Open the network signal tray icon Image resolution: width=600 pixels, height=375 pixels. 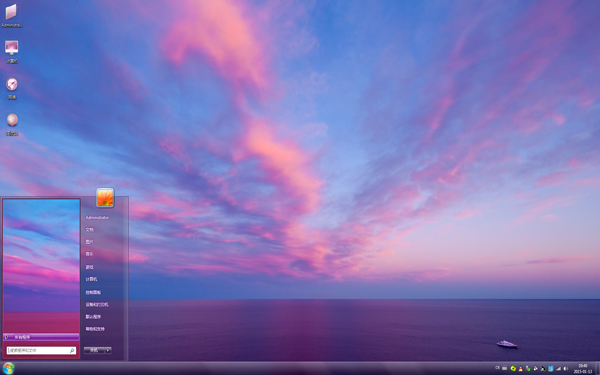pyautogui.click(x=558, y=368)
